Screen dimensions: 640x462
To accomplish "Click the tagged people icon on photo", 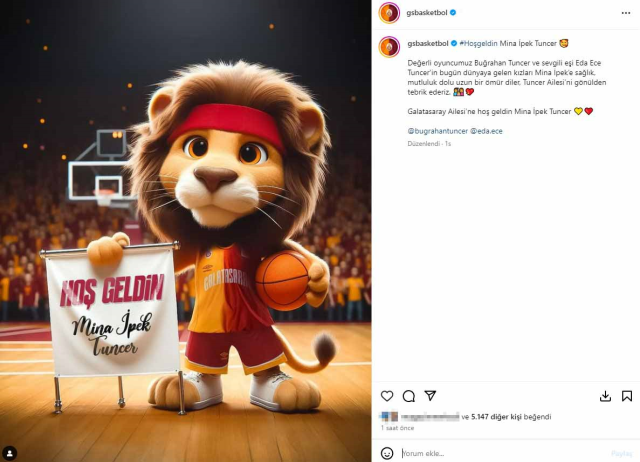I will tap(10, 452).
